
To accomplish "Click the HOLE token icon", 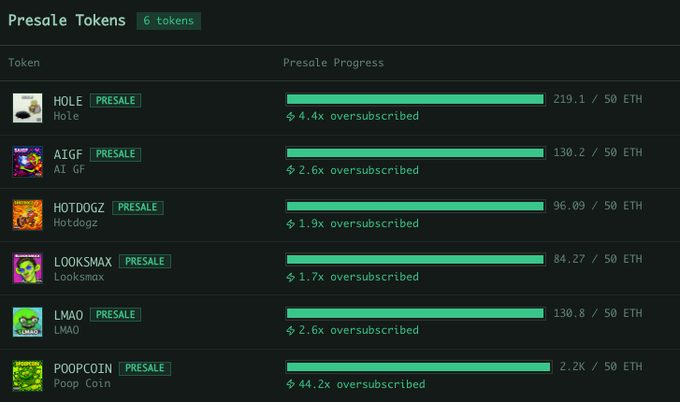I will coord(27,108).
